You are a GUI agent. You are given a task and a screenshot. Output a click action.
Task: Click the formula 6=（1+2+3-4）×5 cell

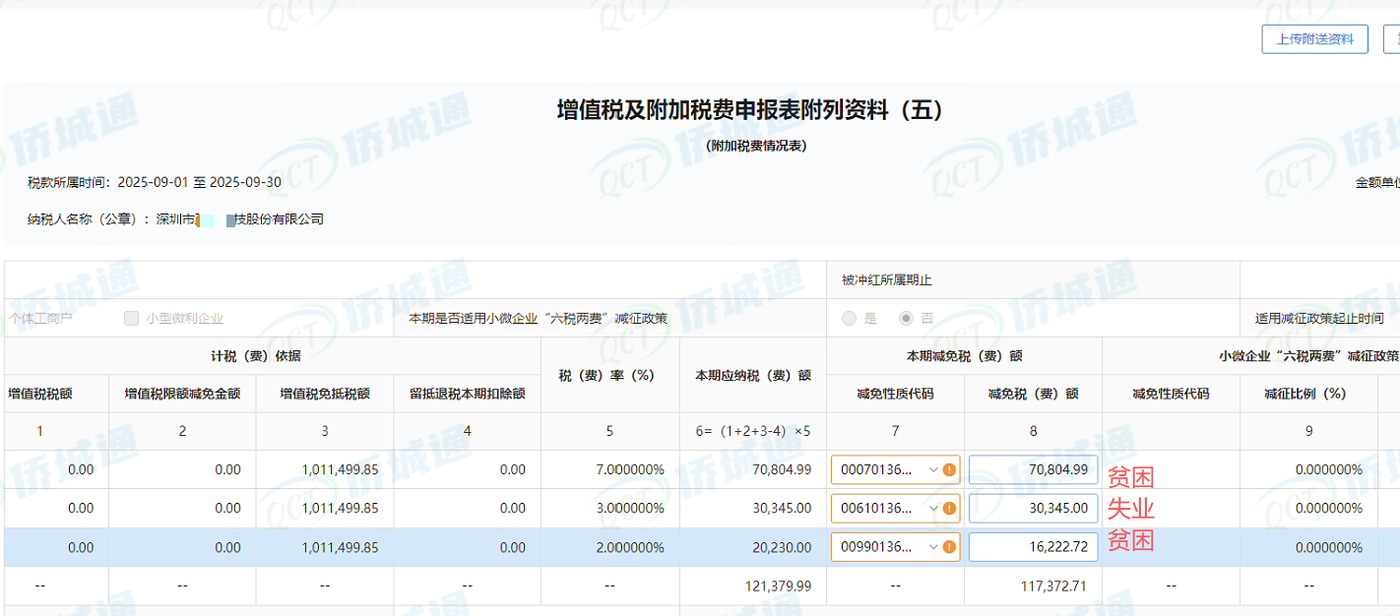[753, 431]
